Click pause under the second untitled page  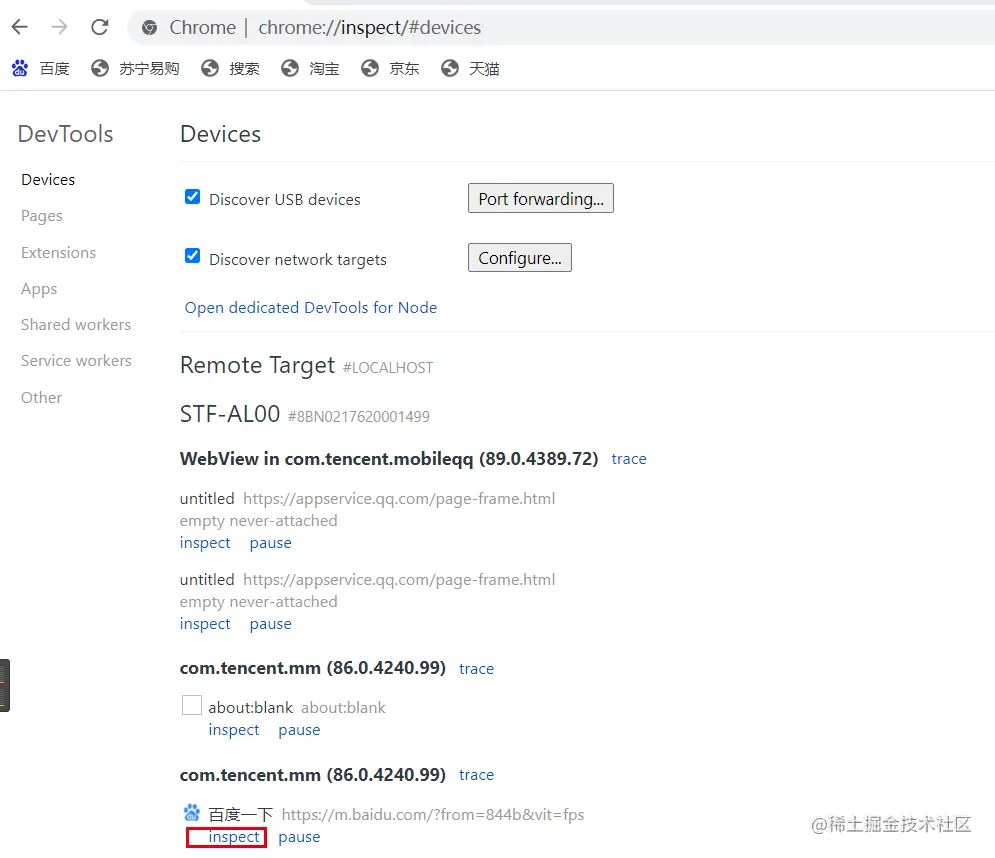tap(270, 624)
